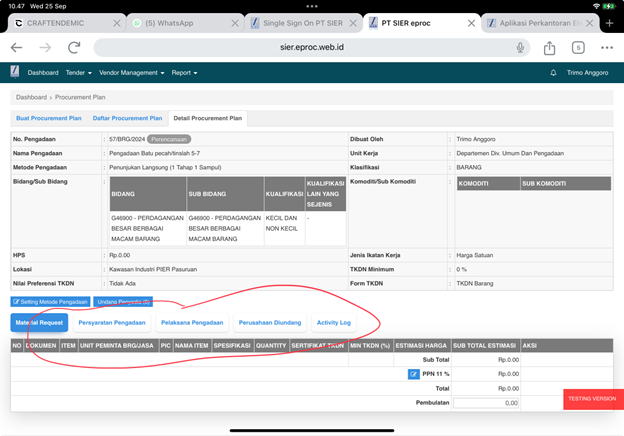Open the Persyaratan Pengadaan tab
The height and width of the screenshot is (436, 624).
pyautogui.click(x=112, y=323)
